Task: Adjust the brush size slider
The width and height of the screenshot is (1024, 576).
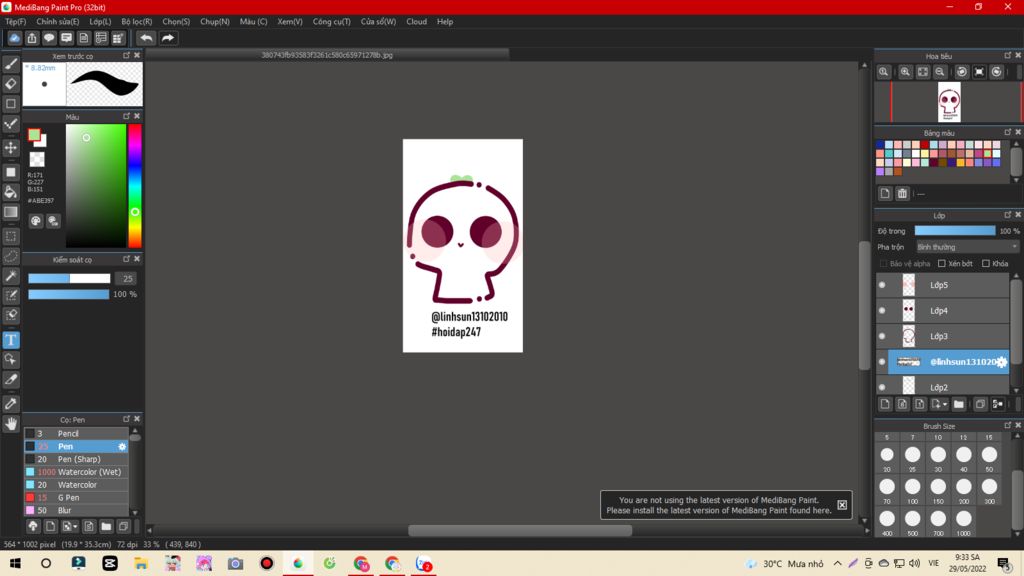Action: click(x=69, y=279)
